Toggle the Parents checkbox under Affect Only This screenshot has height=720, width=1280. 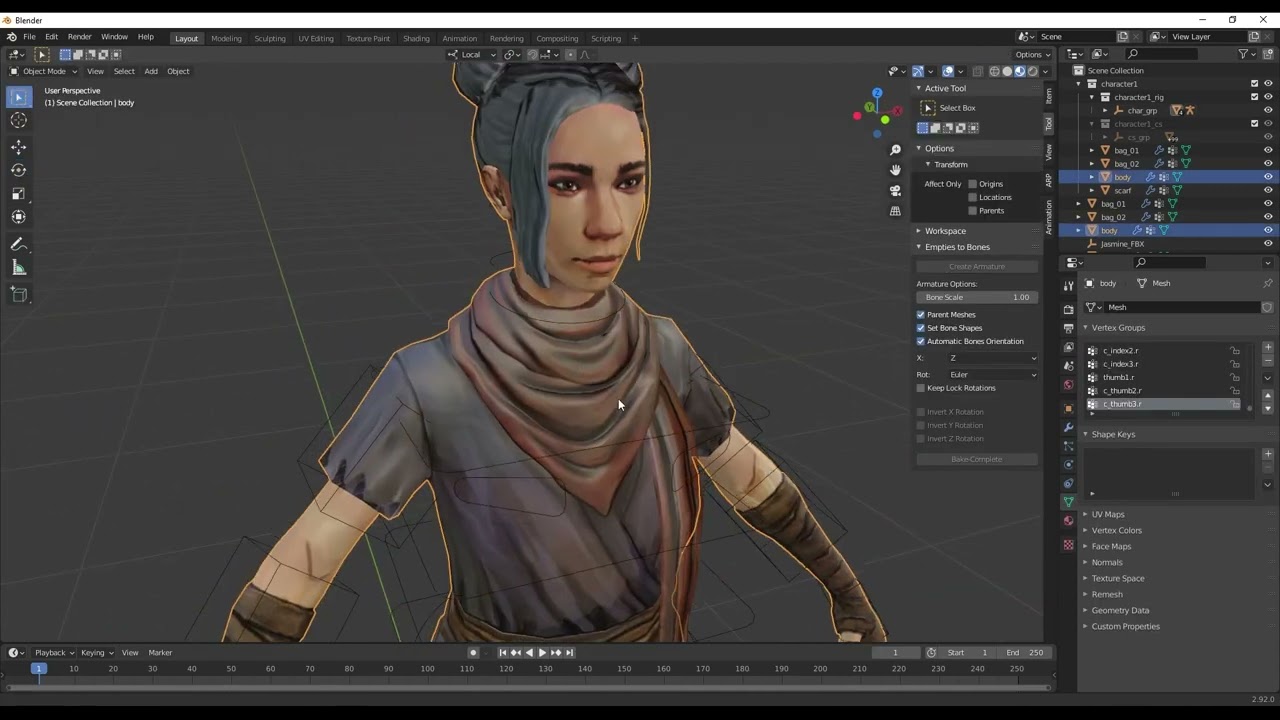tap(972, 211)
